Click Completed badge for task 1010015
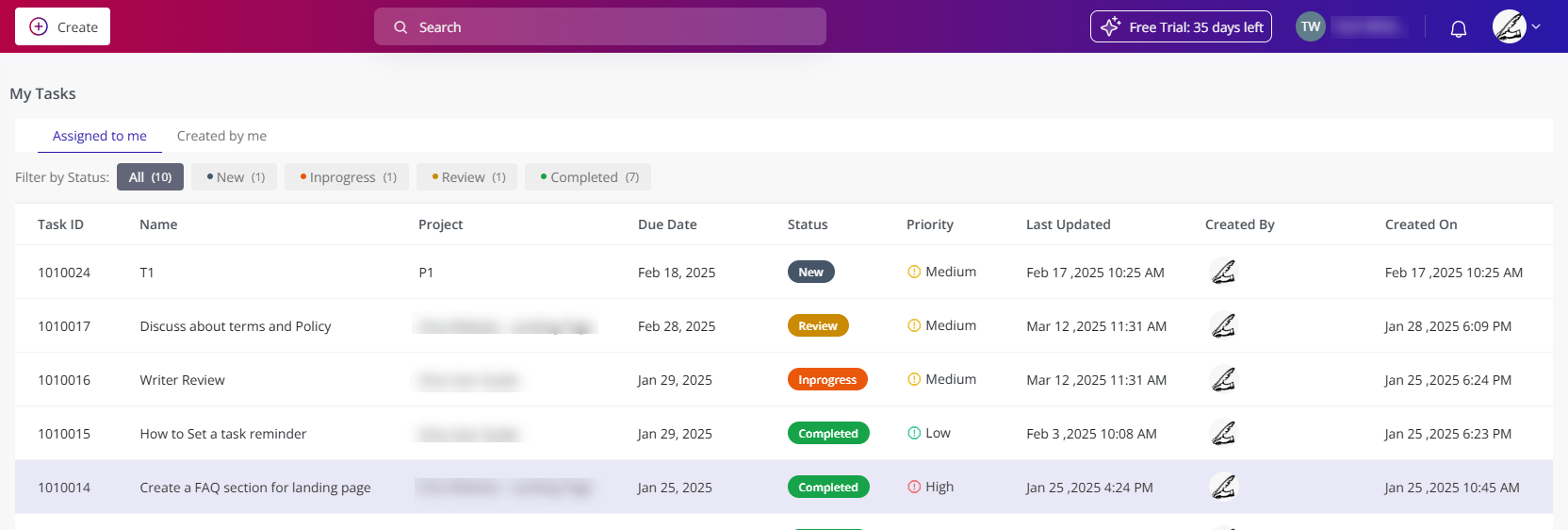This screenshot has width=1568, height=530. tap(828, 433)
